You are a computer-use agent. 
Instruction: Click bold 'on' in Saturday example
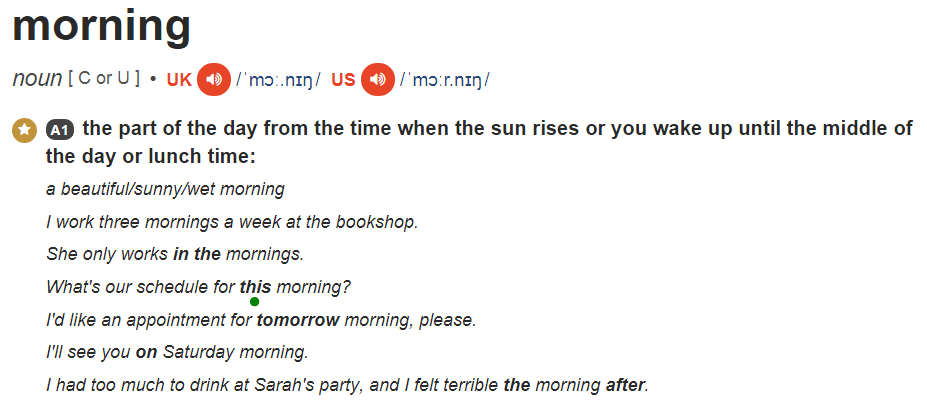coord(147,353)
